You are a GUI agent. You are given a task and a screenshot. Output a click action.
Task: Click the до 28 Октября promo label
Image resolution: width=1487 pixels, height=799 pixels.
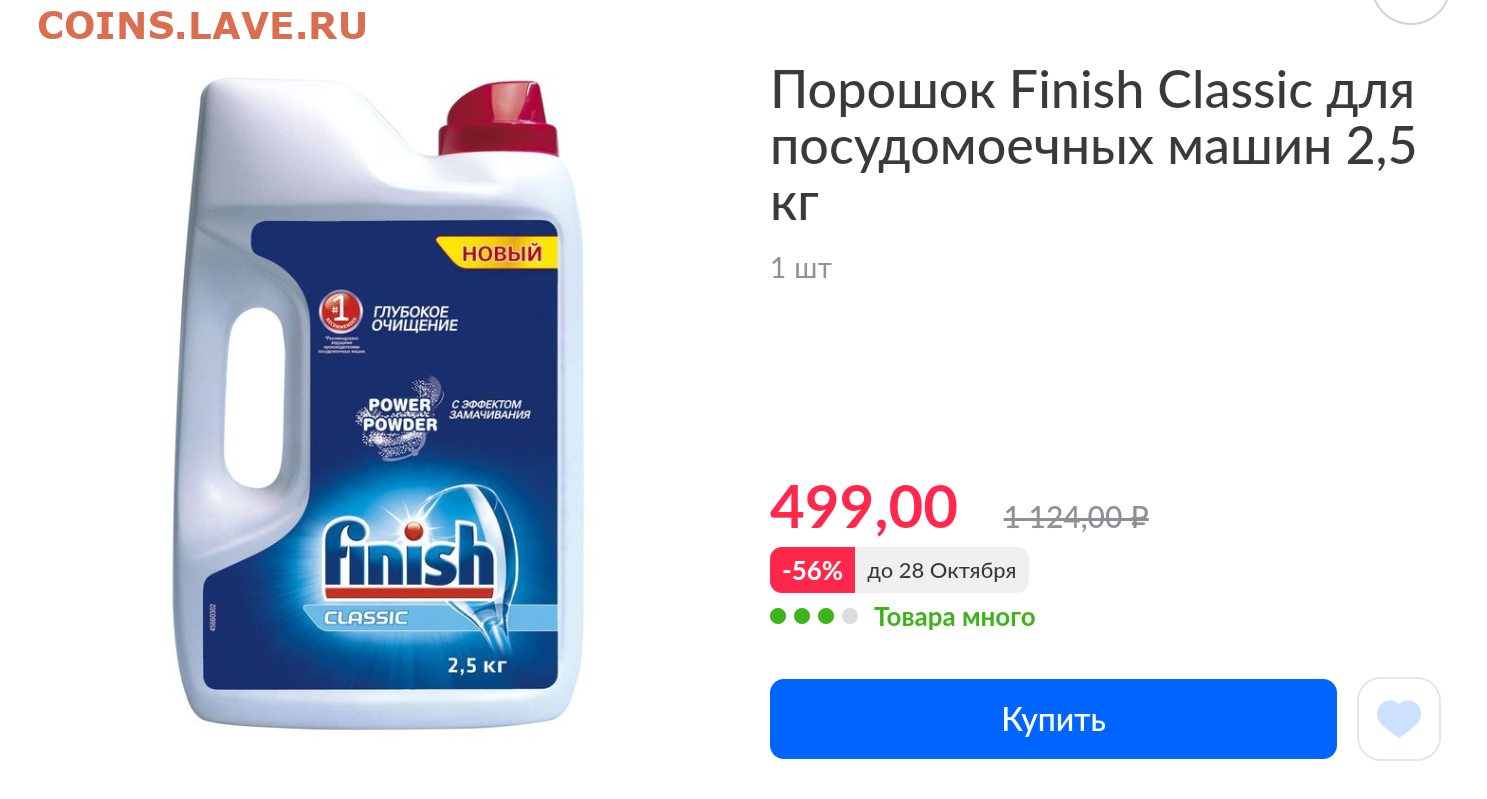point(941,571)
